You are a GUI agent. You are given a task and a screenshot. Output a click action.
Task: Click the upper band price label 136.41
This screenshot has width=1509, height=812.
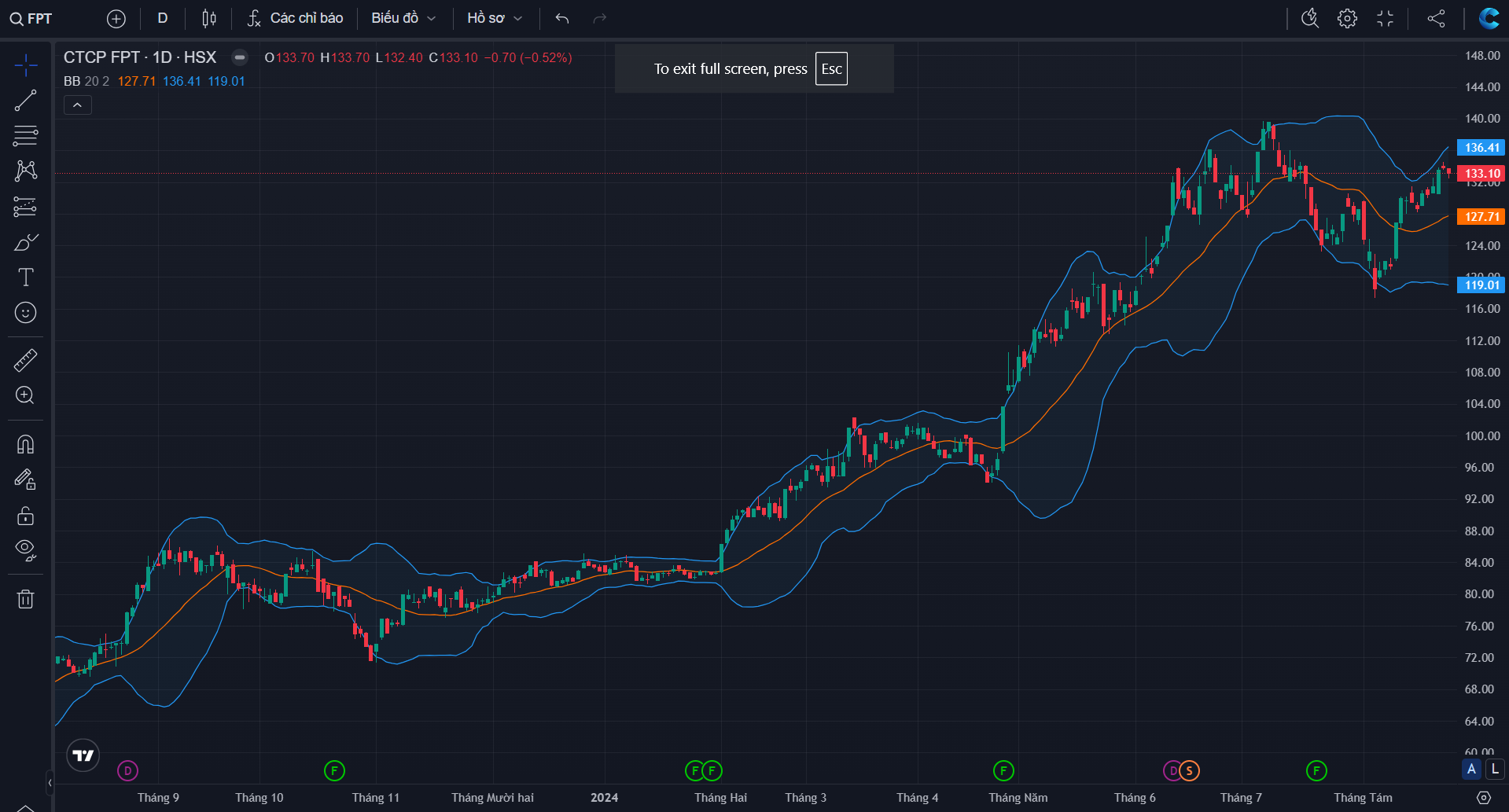point(1481,148)
